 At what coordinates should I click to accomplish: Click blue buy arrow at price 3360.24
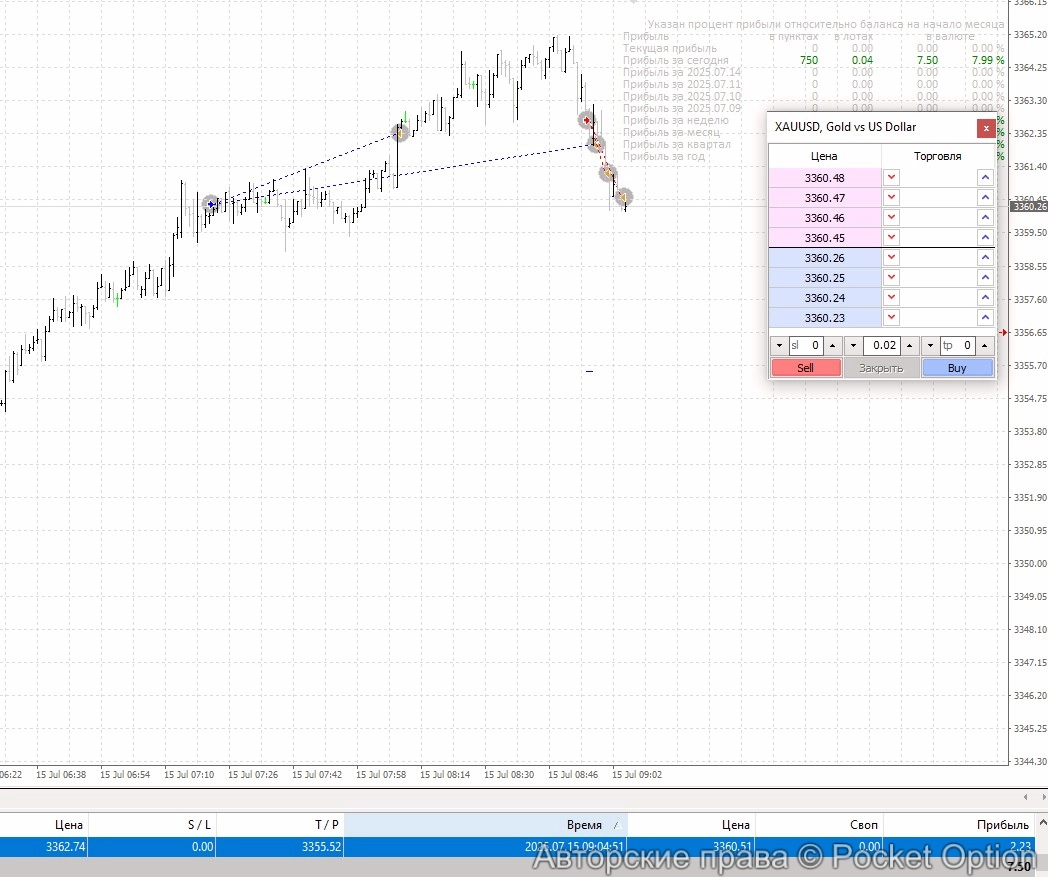985,298
